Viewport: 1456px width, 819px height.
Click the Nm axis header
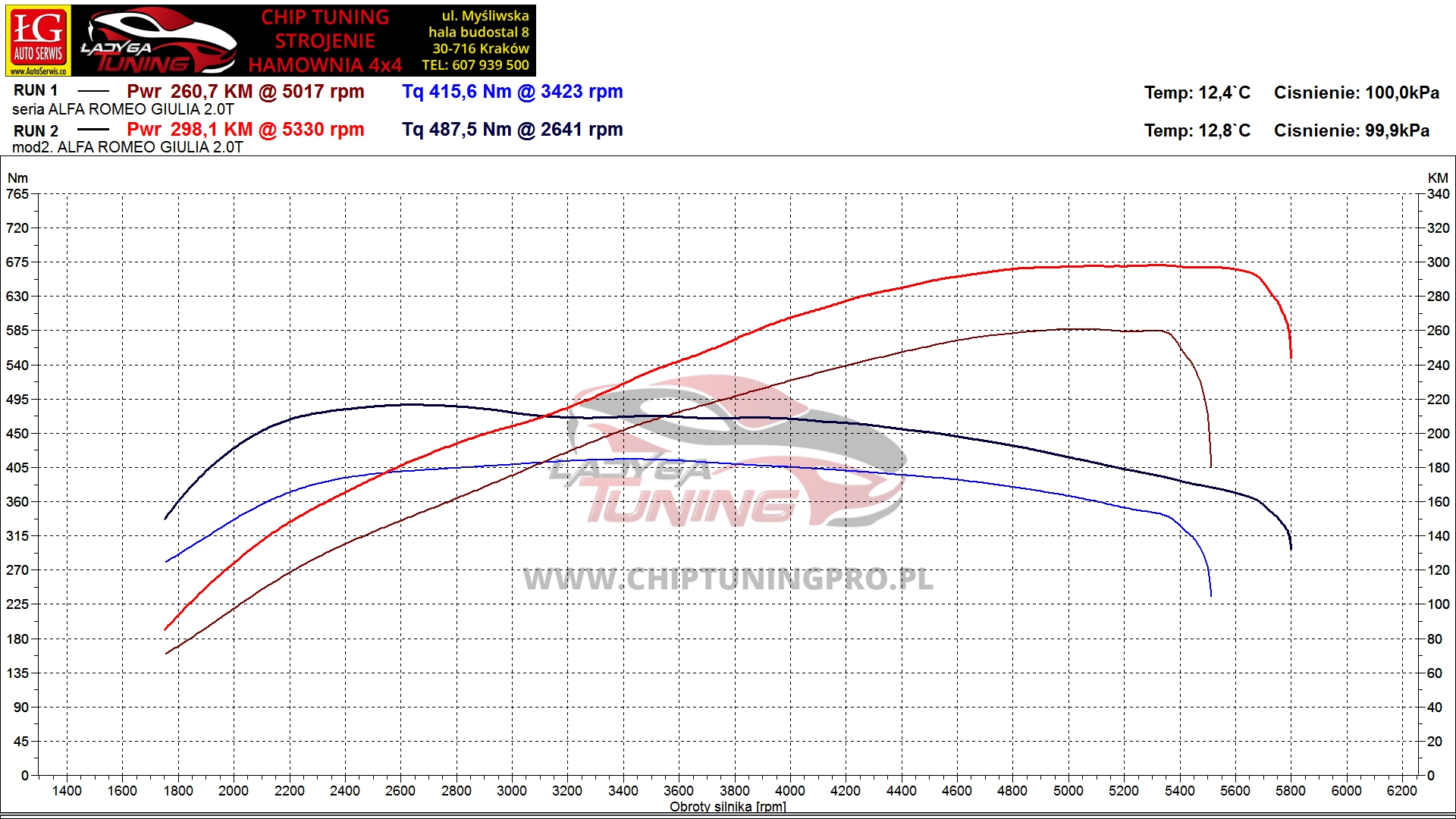point(17,177)
